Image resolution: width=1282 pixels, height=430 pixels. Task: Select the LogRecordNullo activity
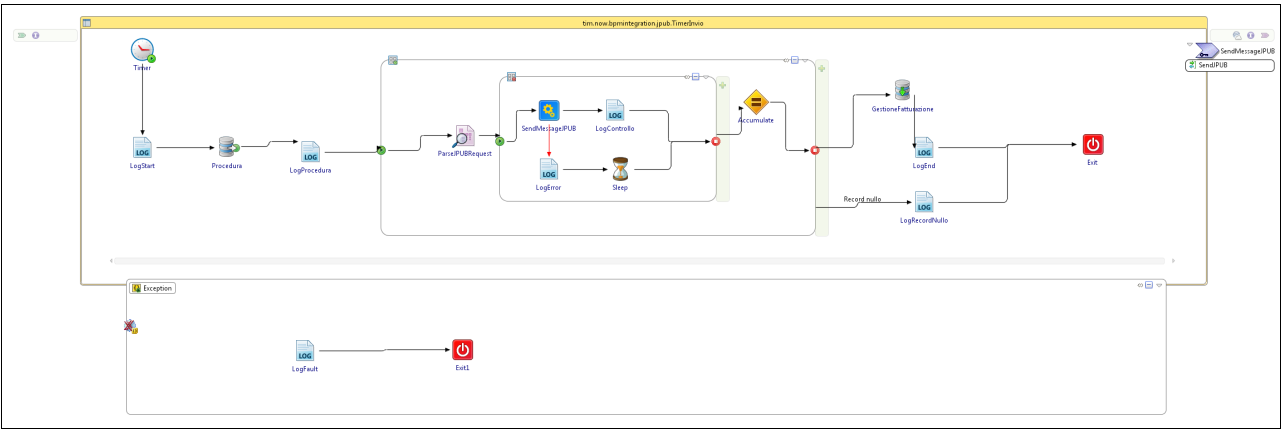coord(924,203)
